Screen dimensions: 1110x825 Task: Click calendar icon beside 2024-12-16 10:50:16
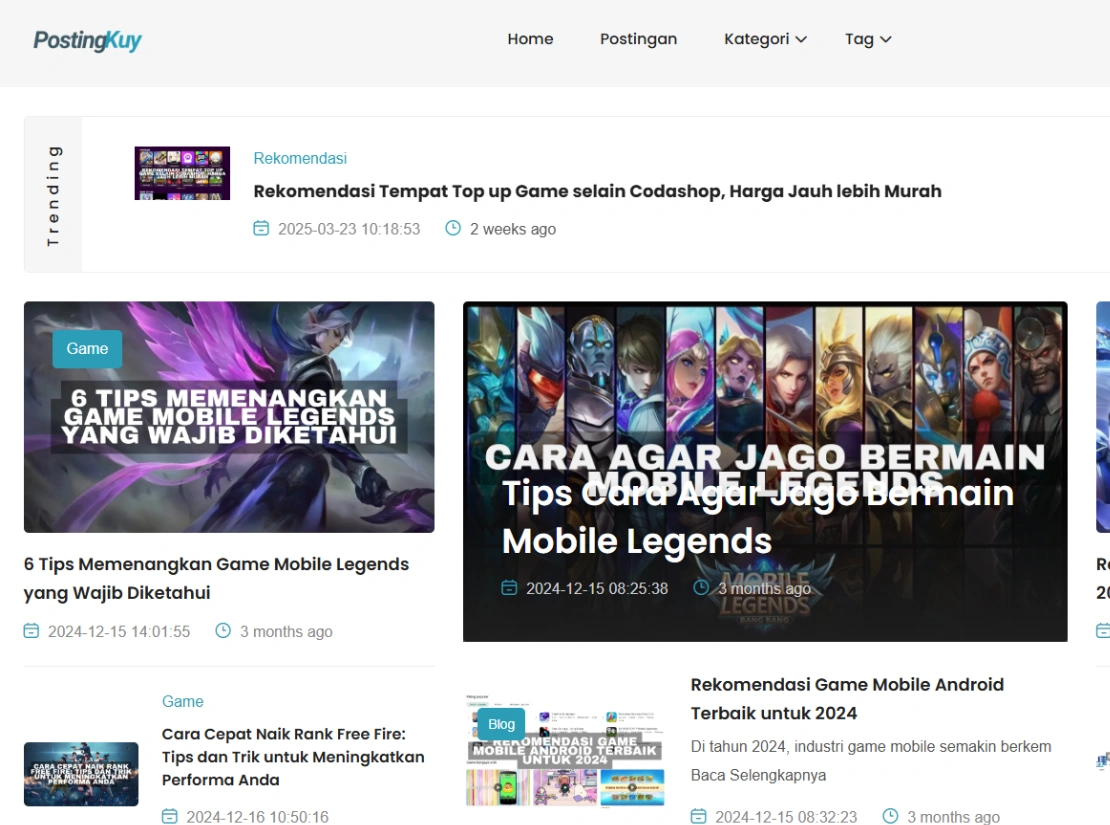pyautogui.click(x=170, y=816)
